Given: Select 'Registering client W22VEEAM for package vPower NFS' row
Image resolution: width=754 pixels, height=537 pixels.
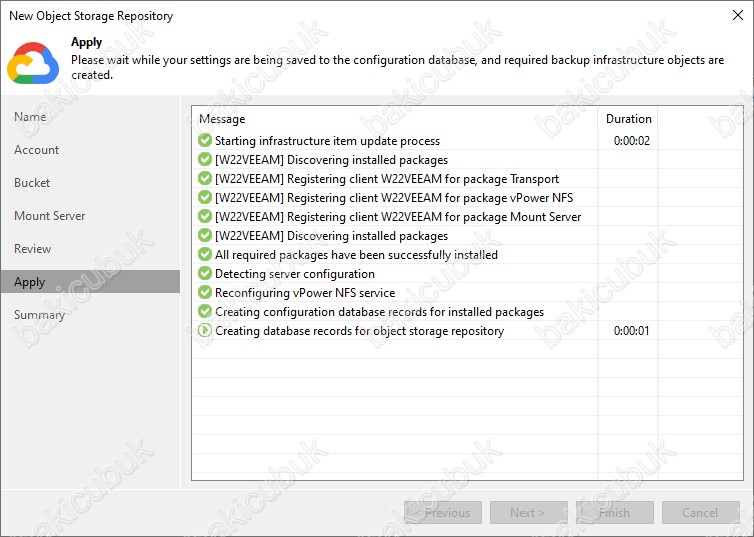Looking at the screenshot, I should point(467,198).
